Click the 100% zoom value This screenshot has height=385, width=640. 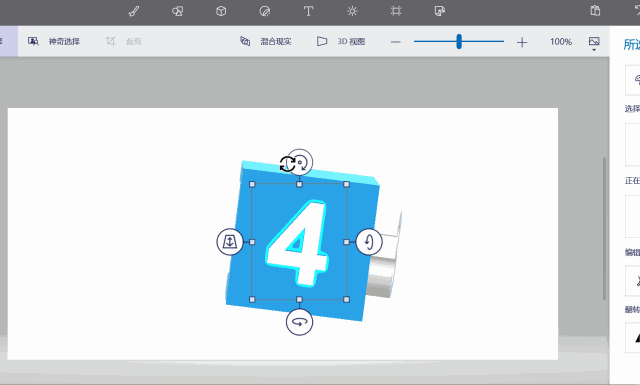pyautogui.click(x=561, y=42)
